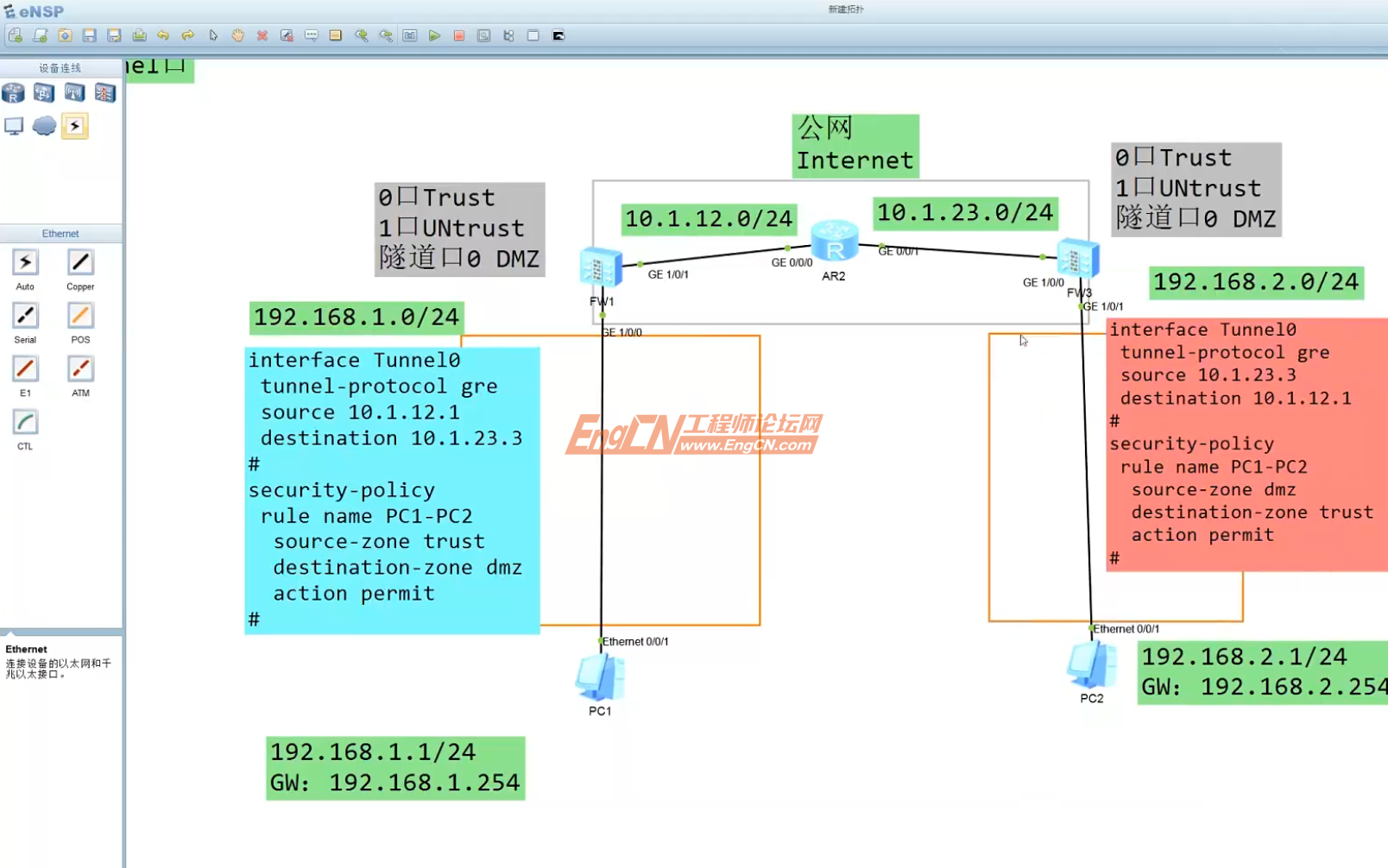Pick the Auto connection cable
The width and height of the screenshot is (1388, 868).
pyautogui.click(x=25, y=262)
